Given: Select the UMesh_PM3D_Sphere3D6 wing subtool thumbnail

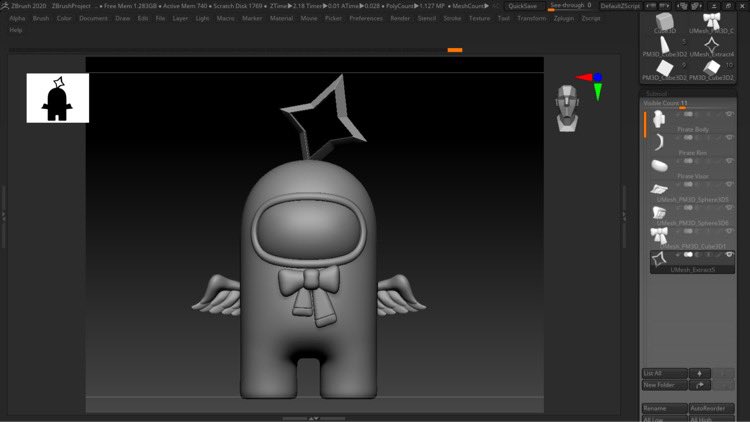Looking at the screenshot, I should pos(659,212).
